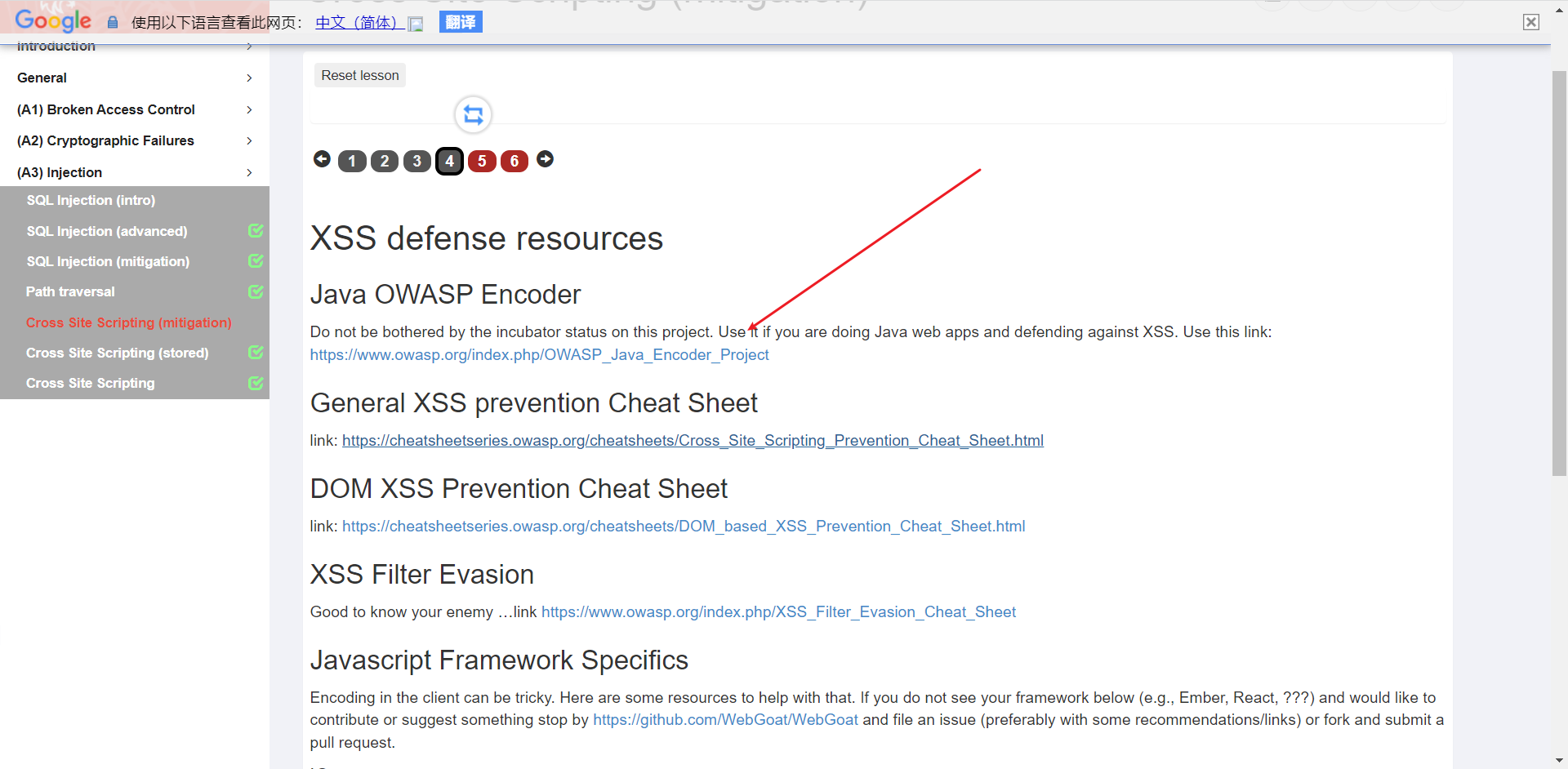
Task: Click the scrollbar down arrow
Action: (x=1559, y=761)
